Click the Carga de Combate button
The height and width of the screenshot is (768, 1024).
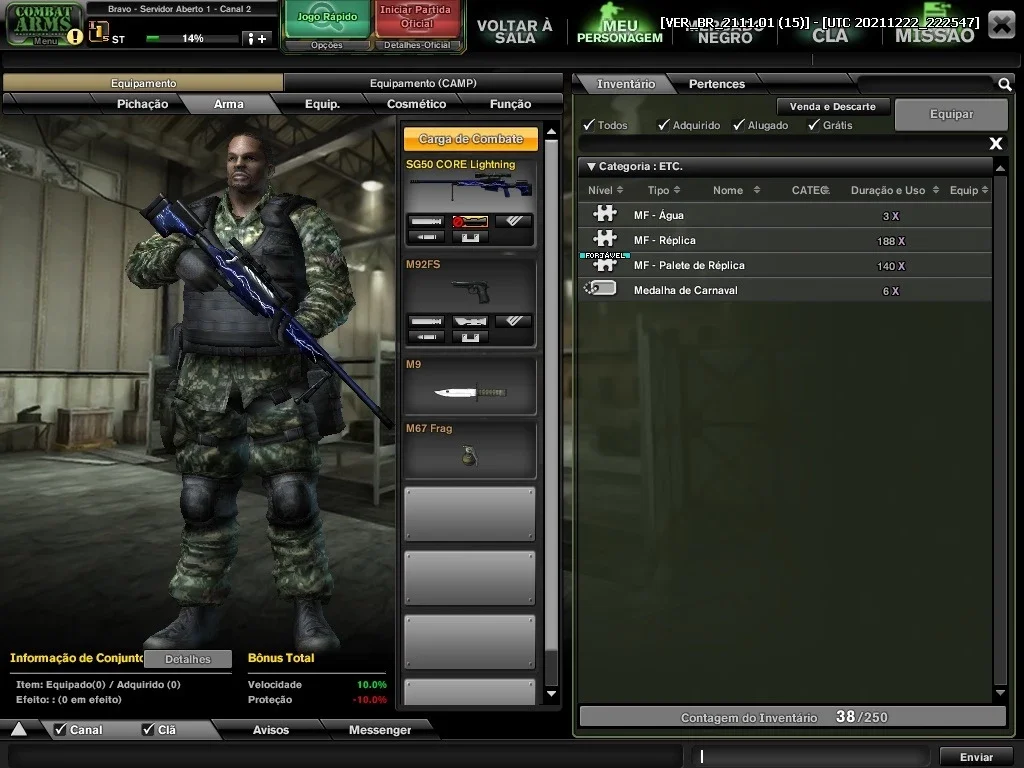(x=470, y=139)
